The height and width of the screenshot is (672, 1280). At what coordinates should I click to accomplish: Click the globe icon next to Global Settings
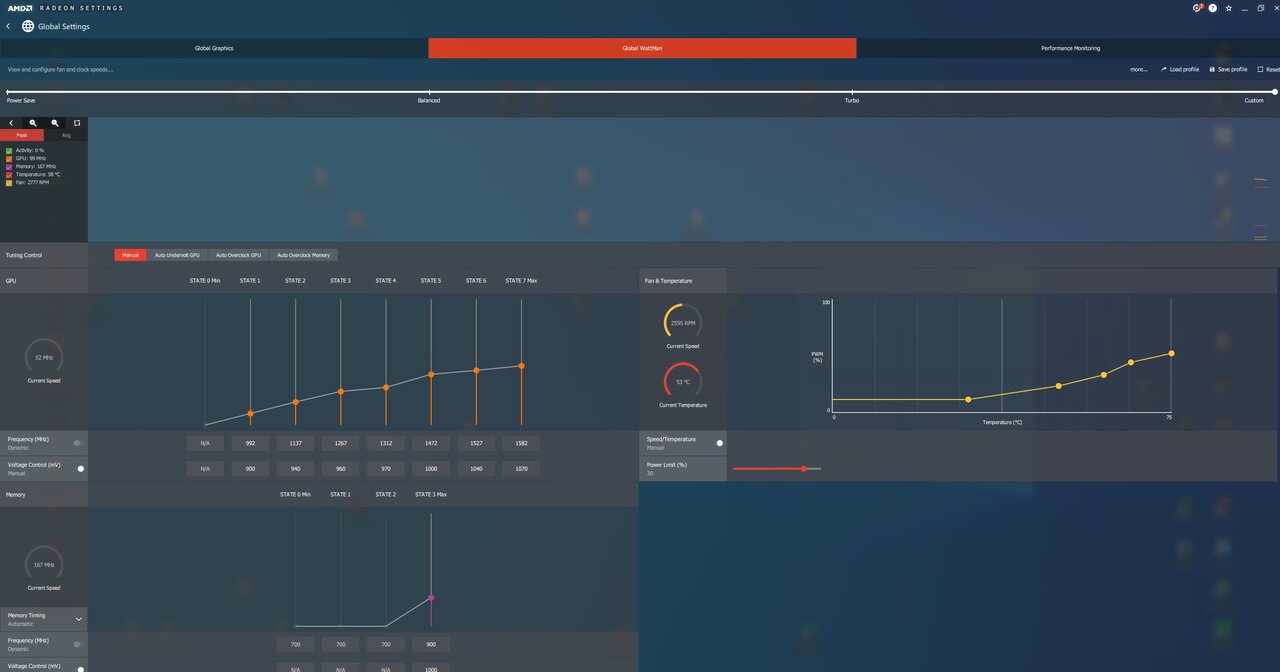[x=28, y=26]
